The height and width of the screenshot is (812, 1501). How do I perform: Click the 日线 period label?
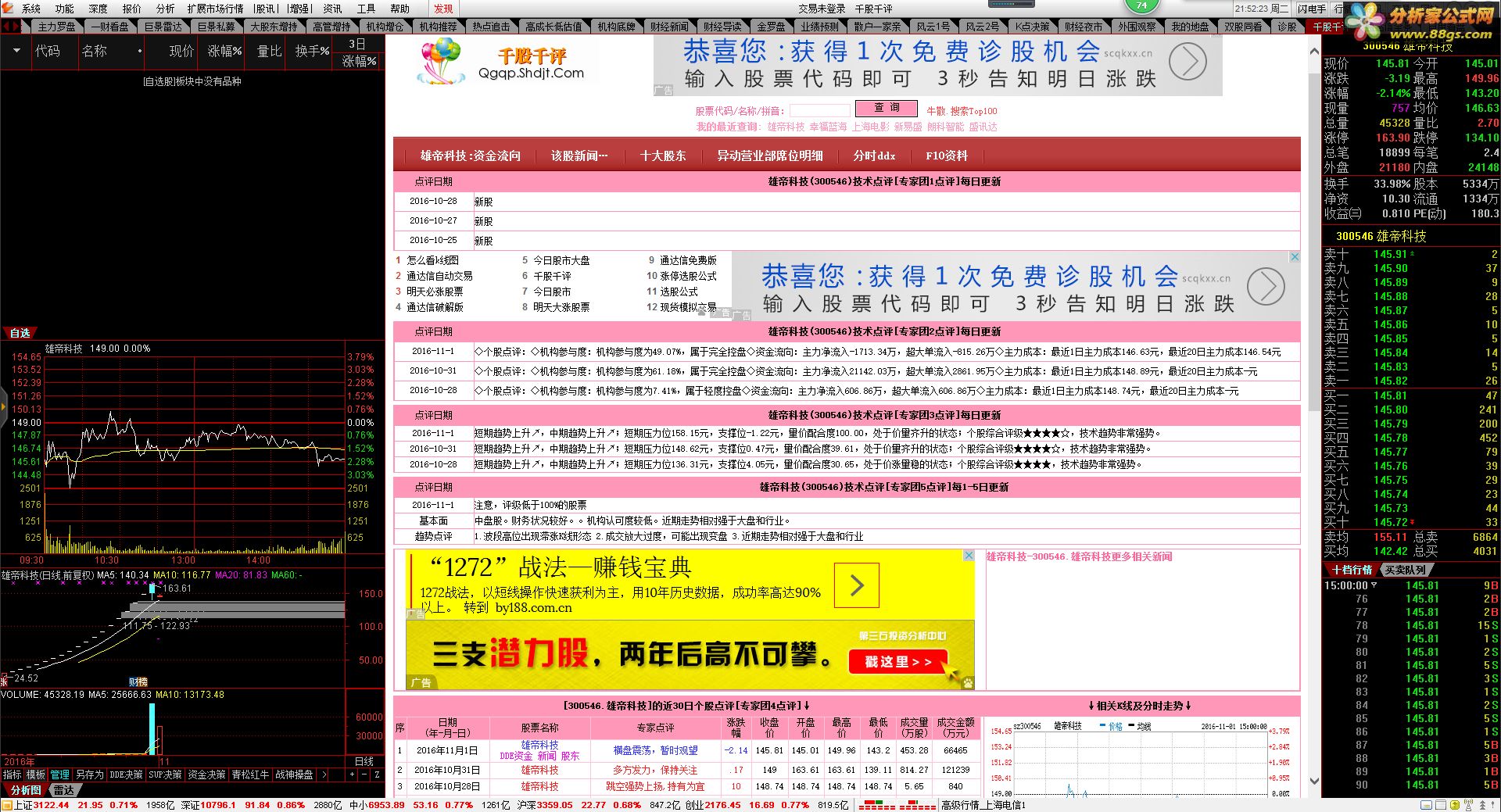click(364, 761)
